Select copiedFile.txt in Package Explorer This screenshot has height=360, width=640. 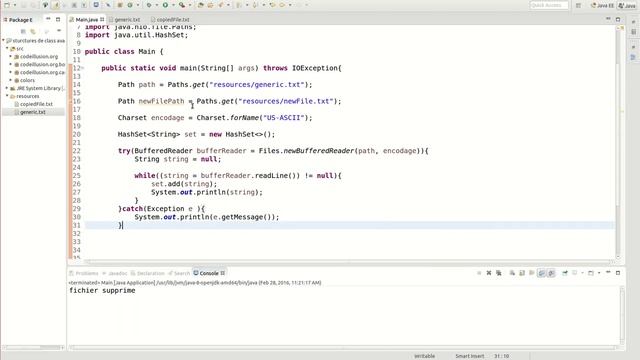click(36, 104)
